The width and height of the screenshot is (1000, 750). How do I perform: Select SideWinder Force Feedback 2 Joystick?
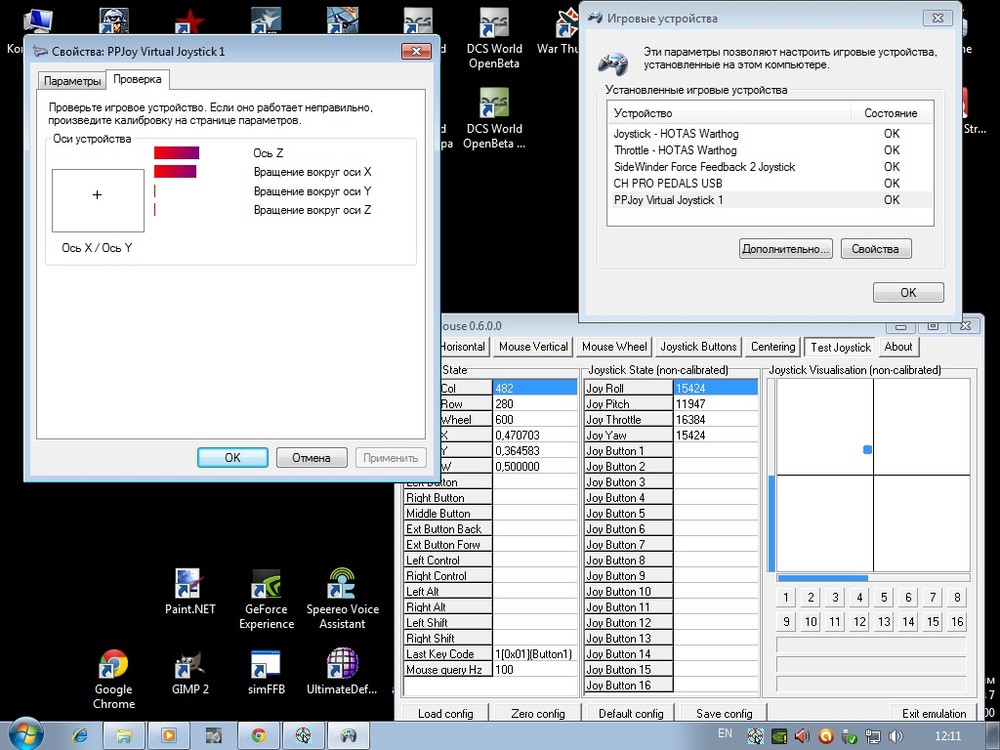click(x=770, y=167)
